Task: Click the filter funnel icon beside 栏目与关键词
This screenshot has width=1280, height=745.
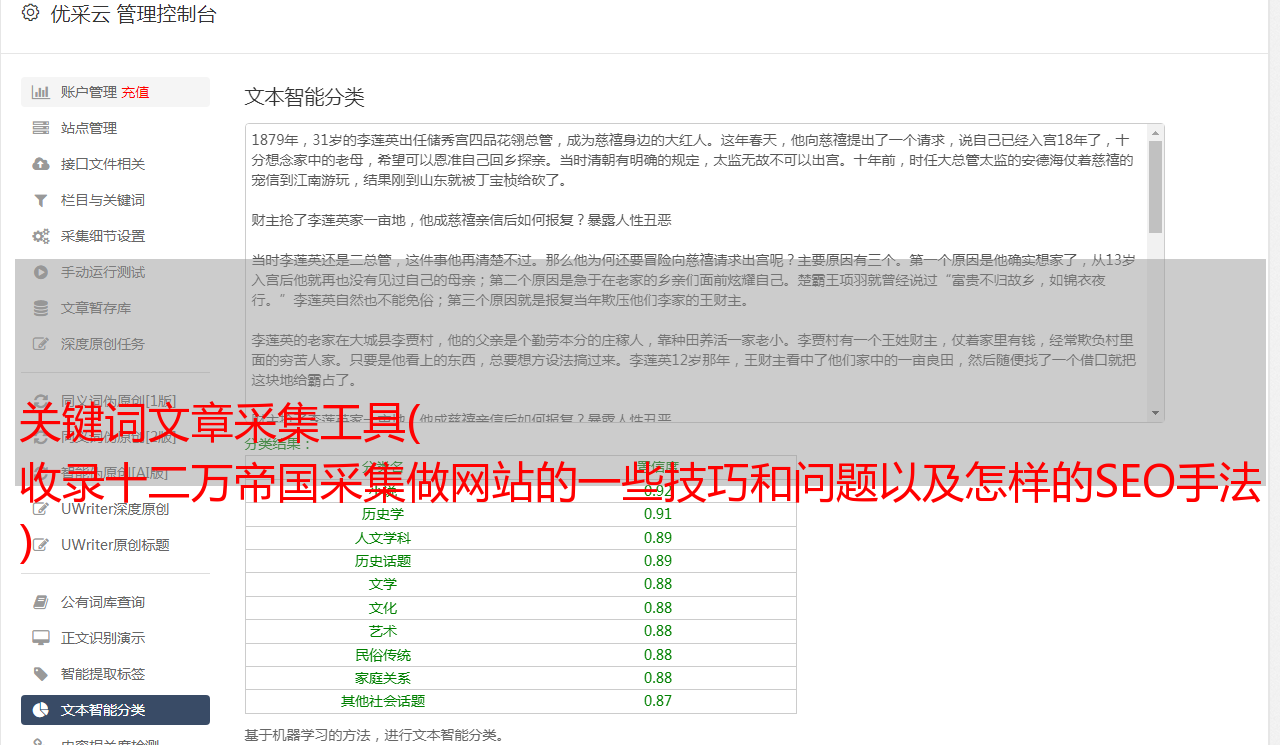Action: click(x=41, y=200)
